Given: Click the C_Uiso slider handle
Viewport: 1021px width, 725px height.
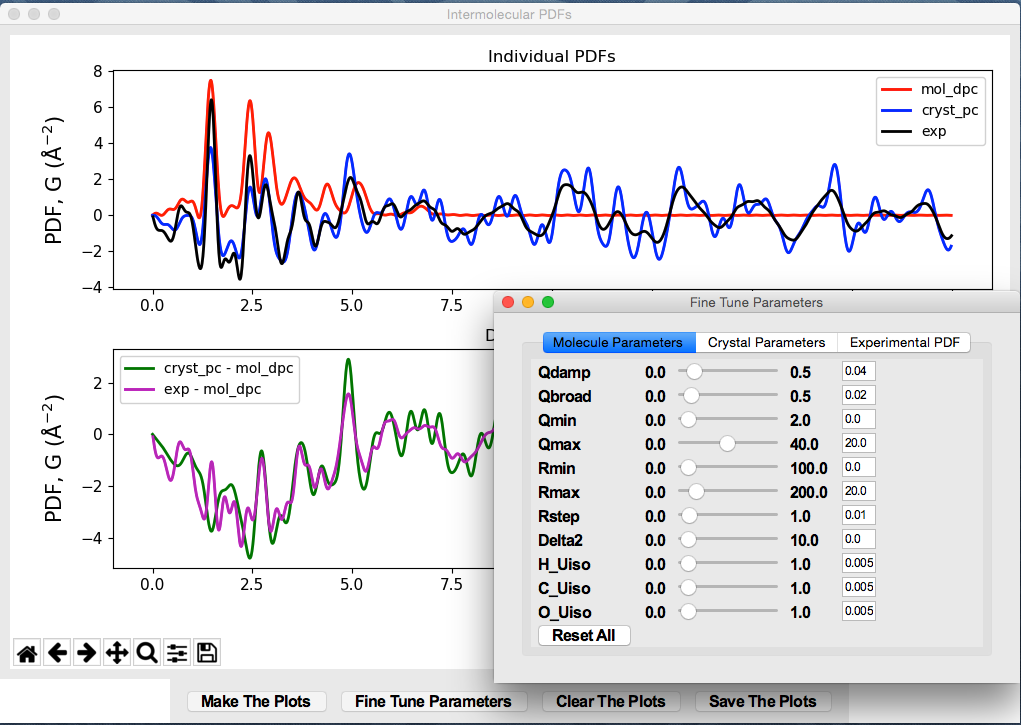Looking at the screenshot, I should [688, 588].
